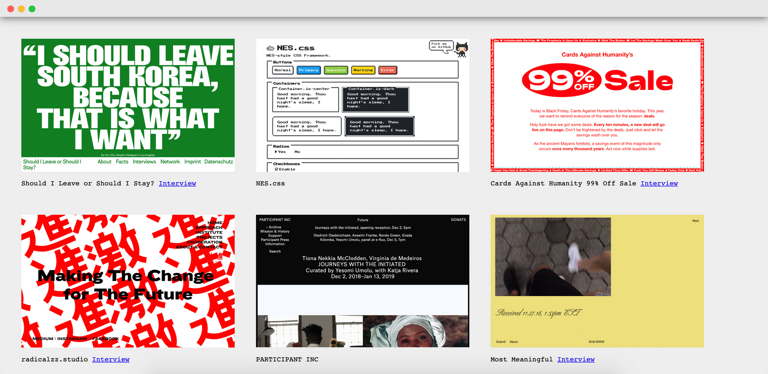Click the green Success button in the NES.css preview

[x=336, y=70]
